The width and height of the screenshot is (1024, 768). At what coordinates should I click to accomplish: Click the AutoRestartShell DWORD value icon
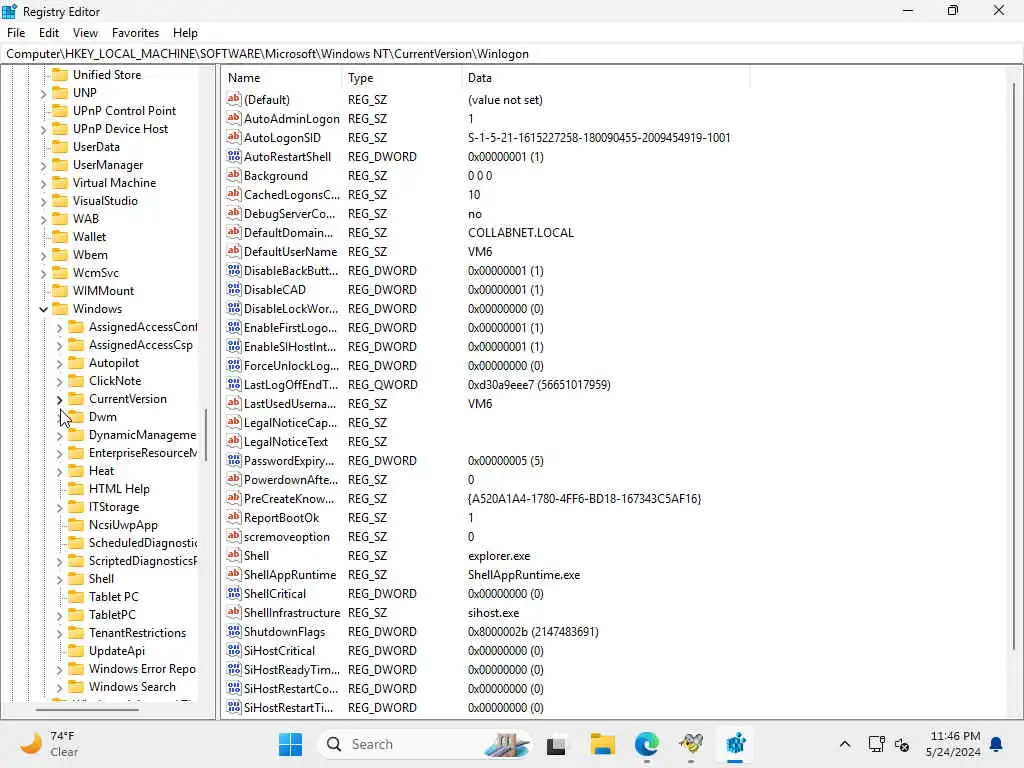(234, 156)
